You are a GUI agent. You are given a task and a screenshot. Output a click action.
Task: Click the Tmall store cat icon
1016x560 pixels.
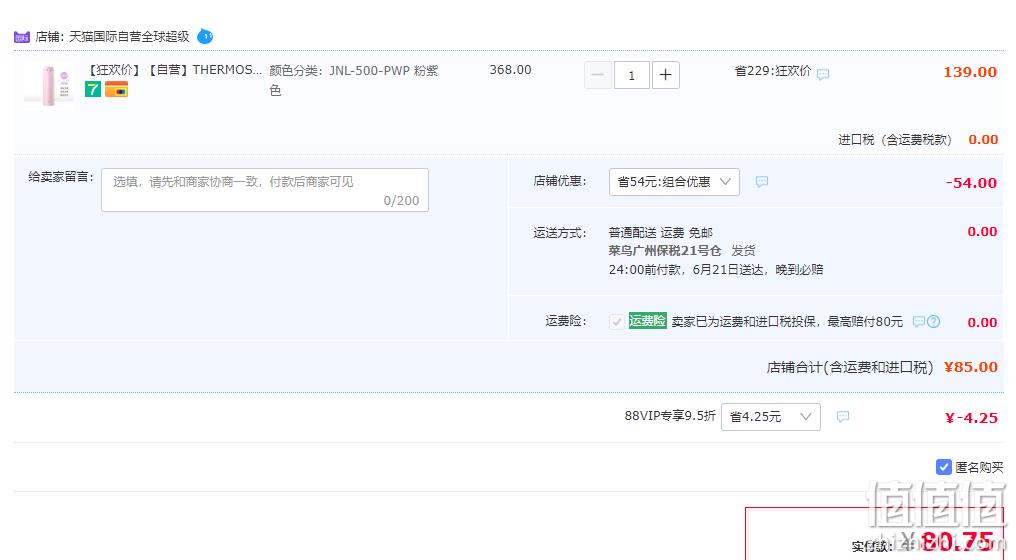22,37
